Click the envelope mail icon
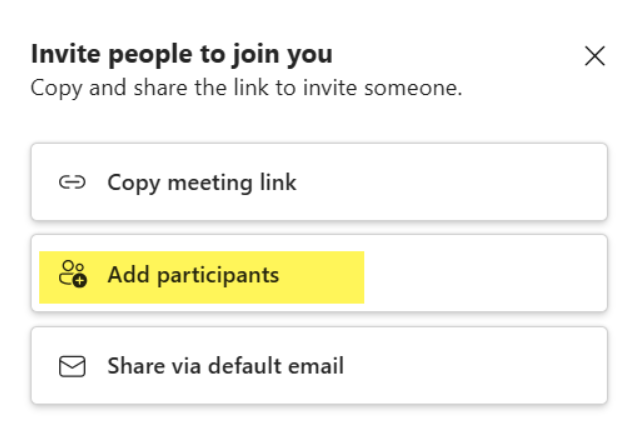Image resolution: width=636 pixels, height=430 pixels. pyautogui.click(x=71, y=366)
